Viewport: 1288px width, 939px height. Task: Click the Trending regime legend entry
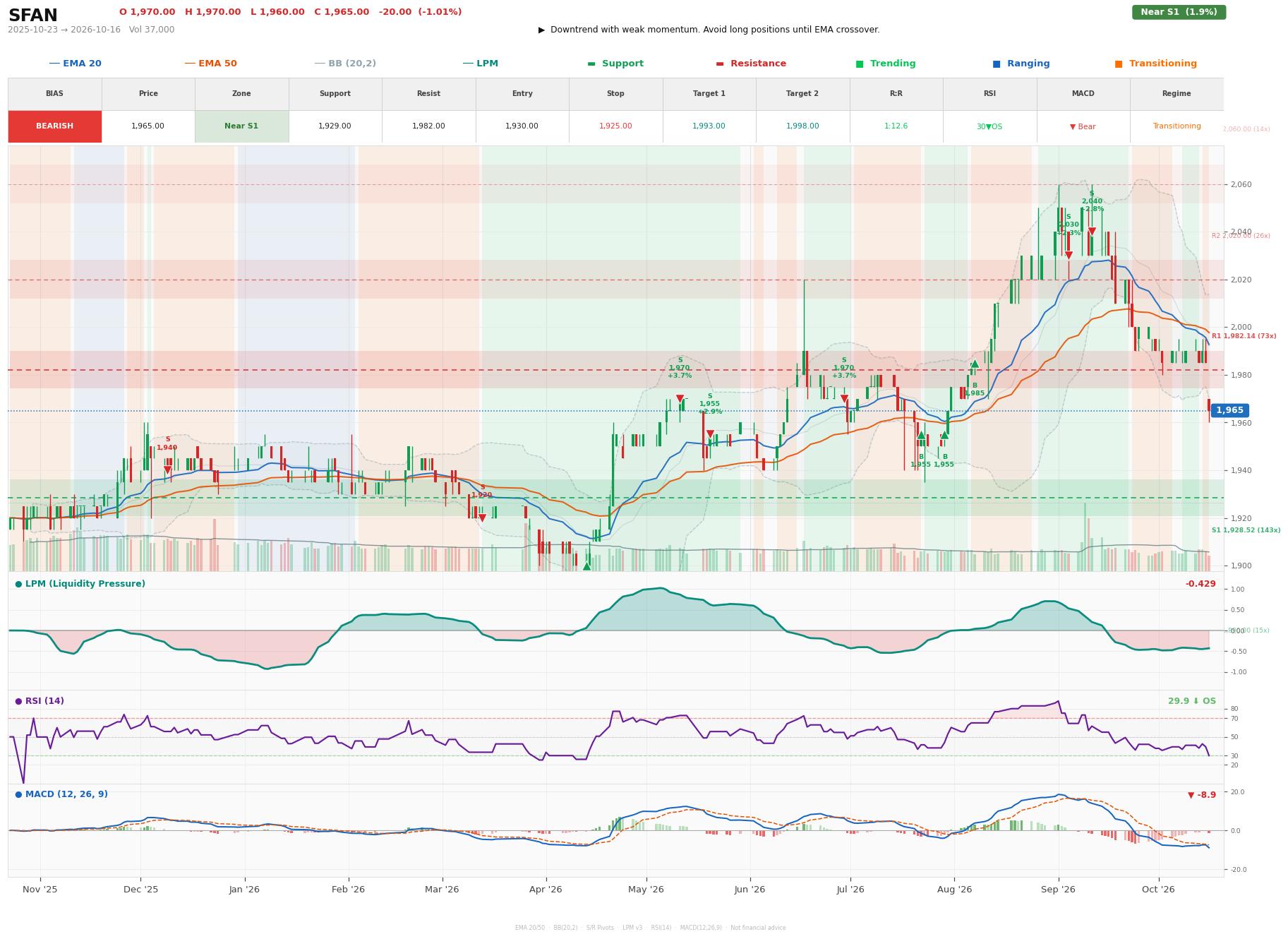tap(886, 64)
